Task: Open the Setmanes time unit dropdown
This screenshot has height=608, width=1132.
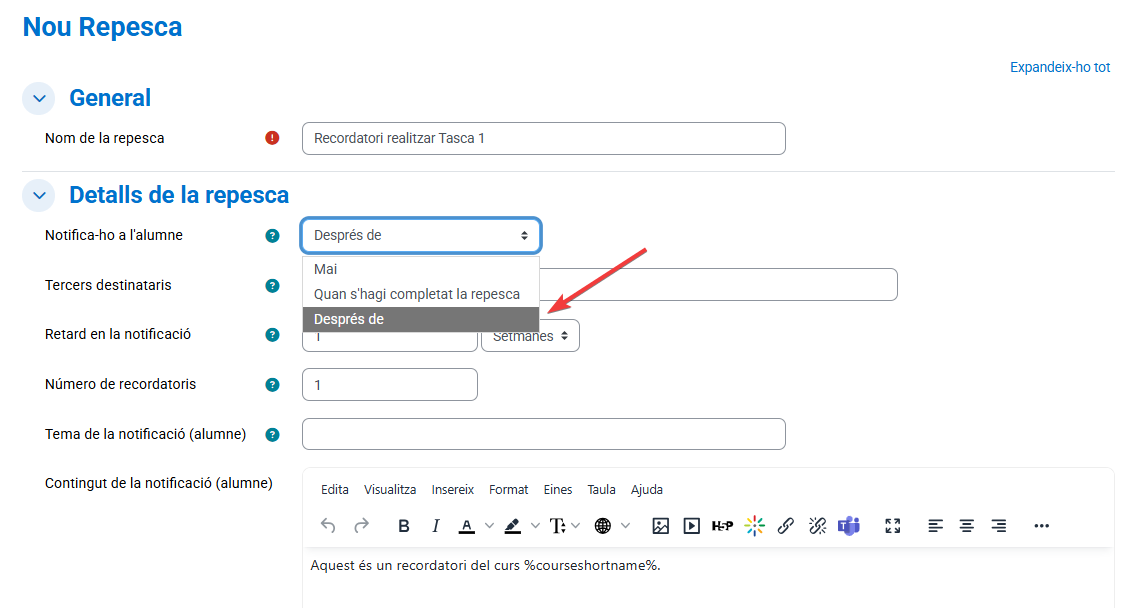Action: (x=530, y=336)
